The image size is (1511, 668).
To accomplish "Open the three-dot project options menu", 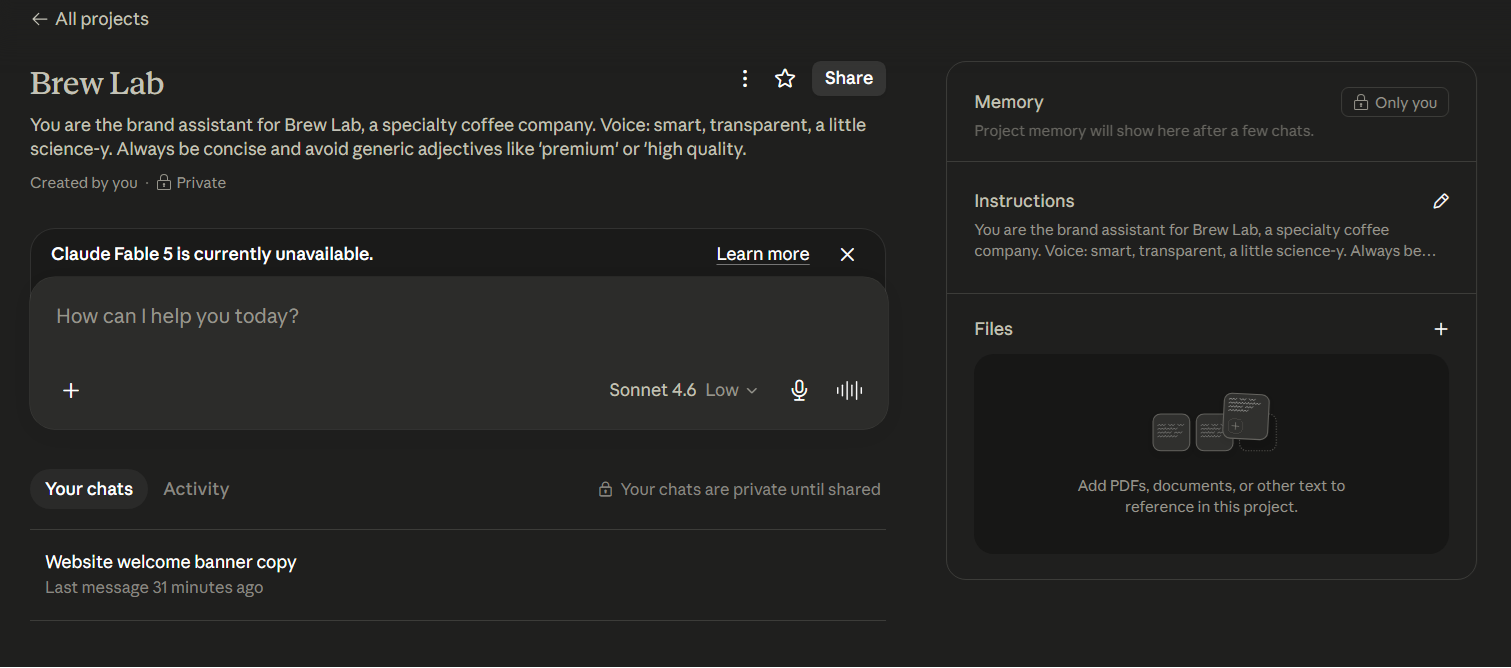I will coord(744,78).
